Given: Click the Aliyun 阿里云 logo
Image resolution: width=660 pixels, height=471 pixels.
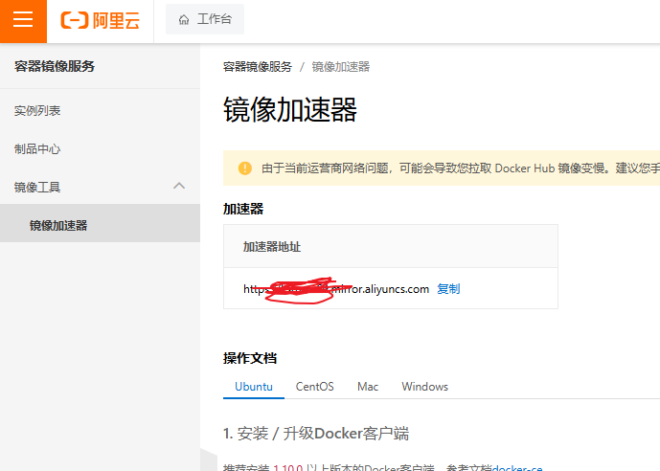Looking at the screenshot, I should tap(100, 20).
